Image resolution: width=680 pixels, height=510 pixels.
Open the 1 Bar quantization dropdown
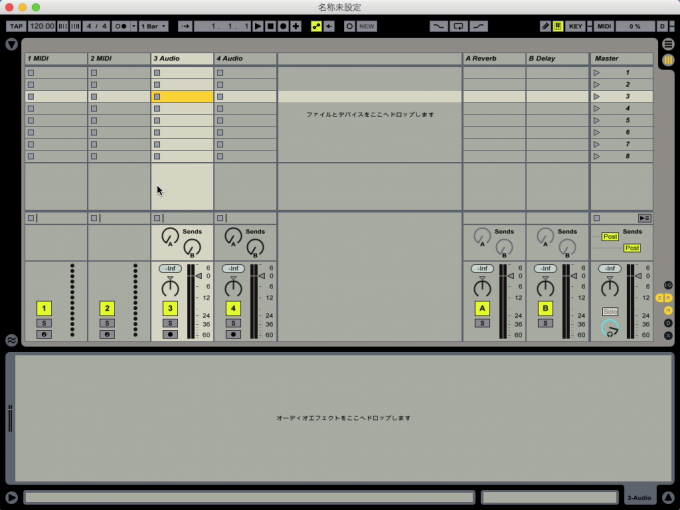[154, 26]
